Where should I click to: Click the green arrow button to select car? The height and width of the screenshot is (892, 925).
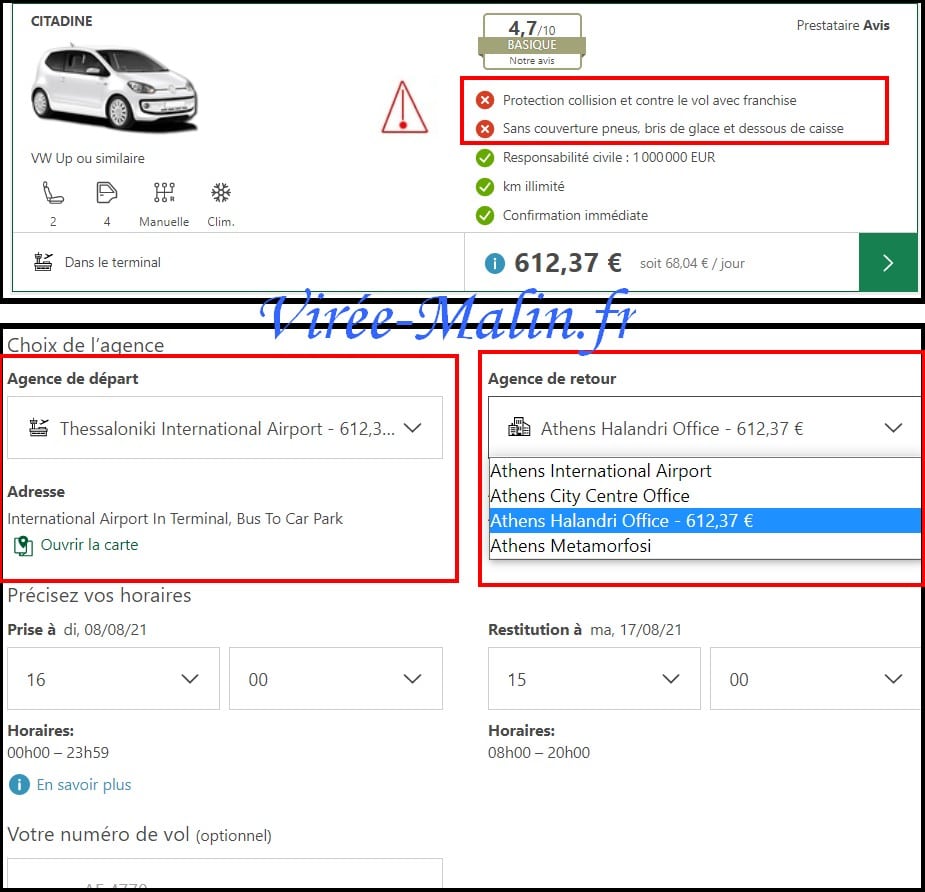coord(887,263)
